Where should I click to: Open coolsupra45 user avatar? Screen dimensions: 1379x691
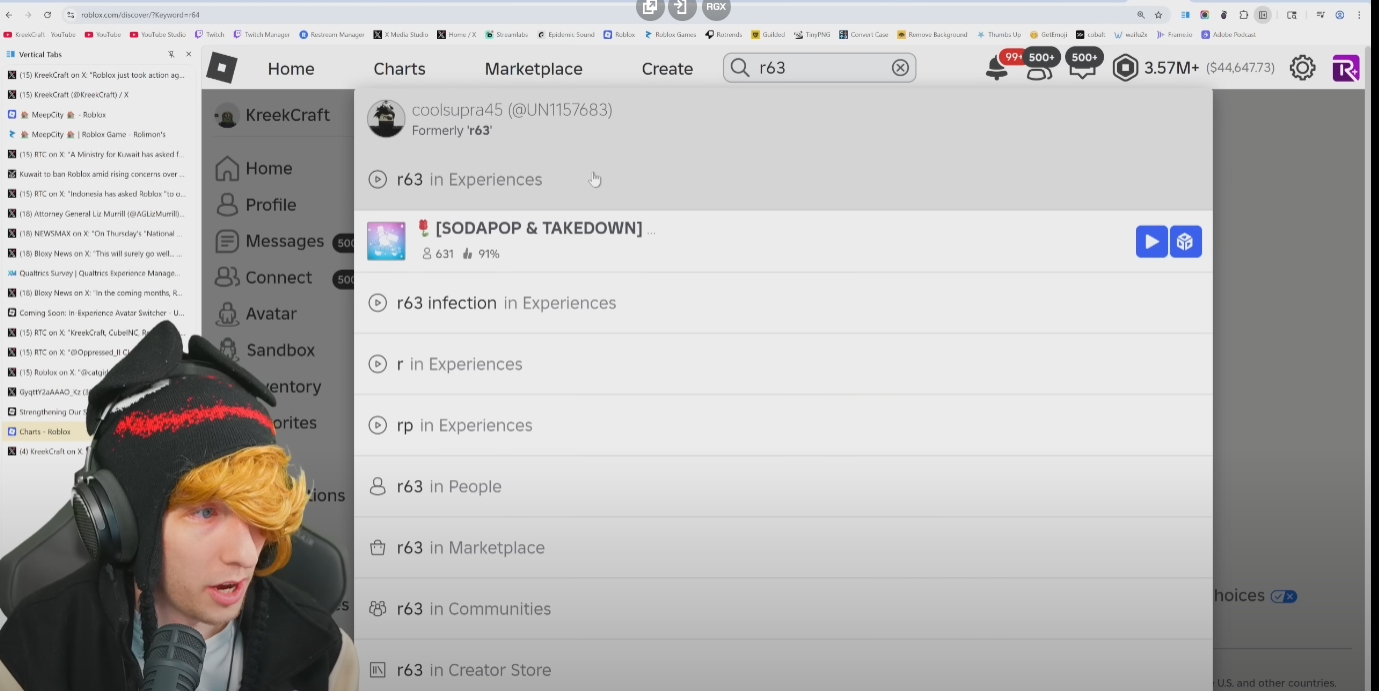(386, 118)
